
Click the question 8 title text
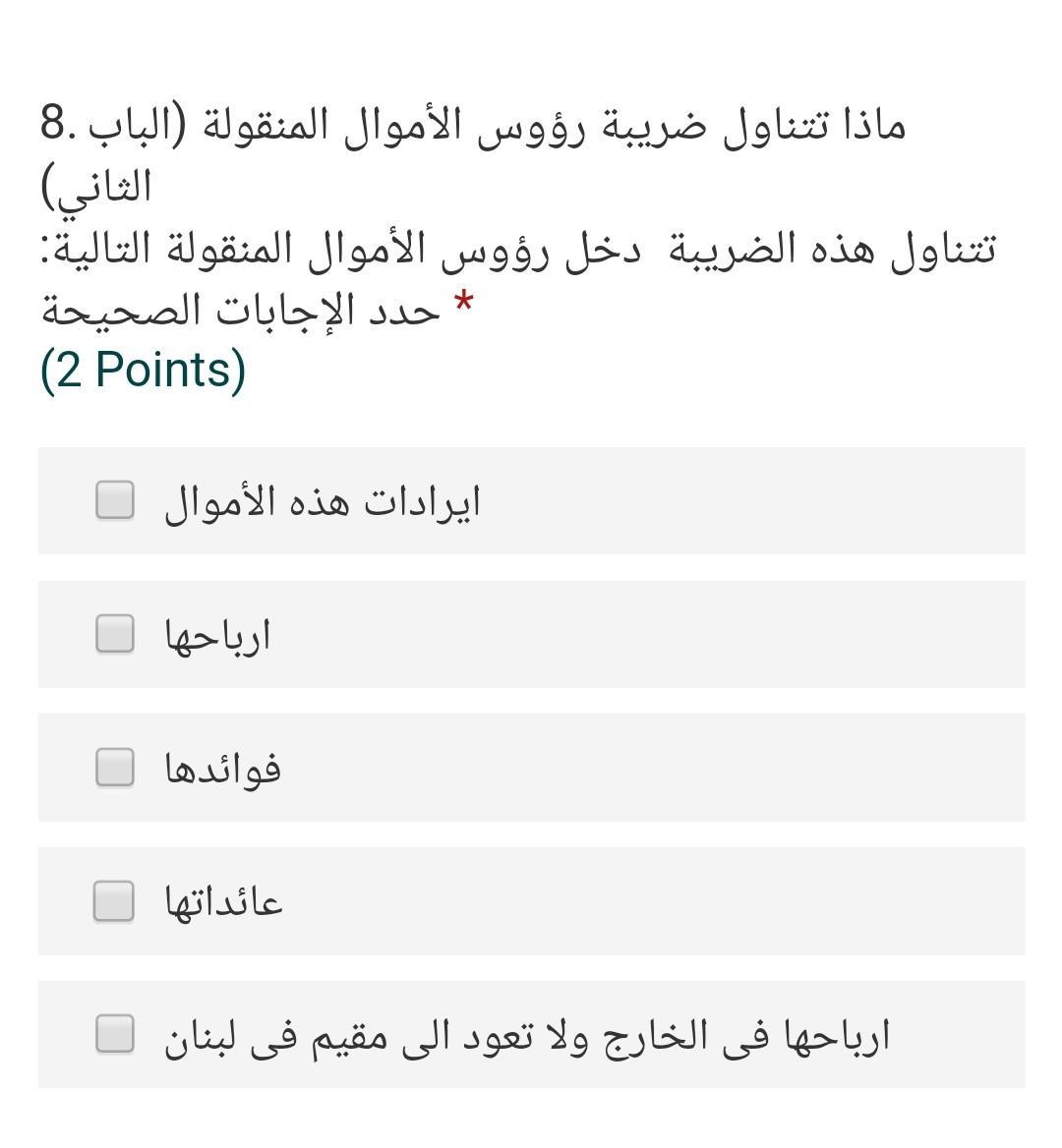point(476,123)
